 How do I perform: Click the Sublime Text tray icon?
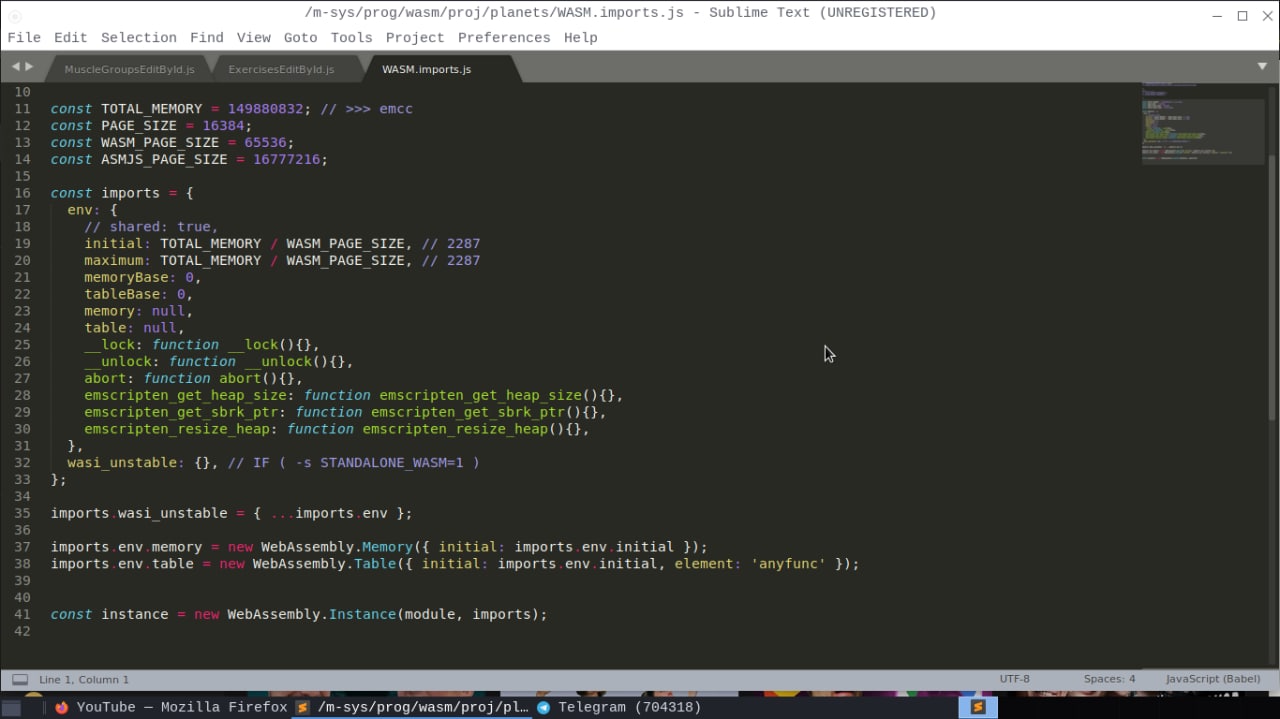(x=978, y=707)
